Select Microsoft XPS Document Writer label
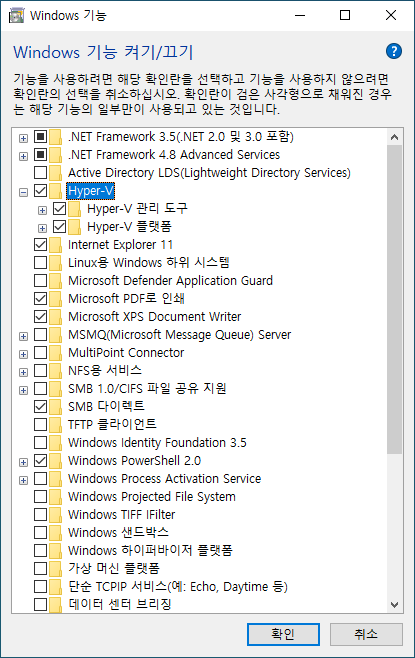Viewport: 415px width, 658px height. coord(154,316)
